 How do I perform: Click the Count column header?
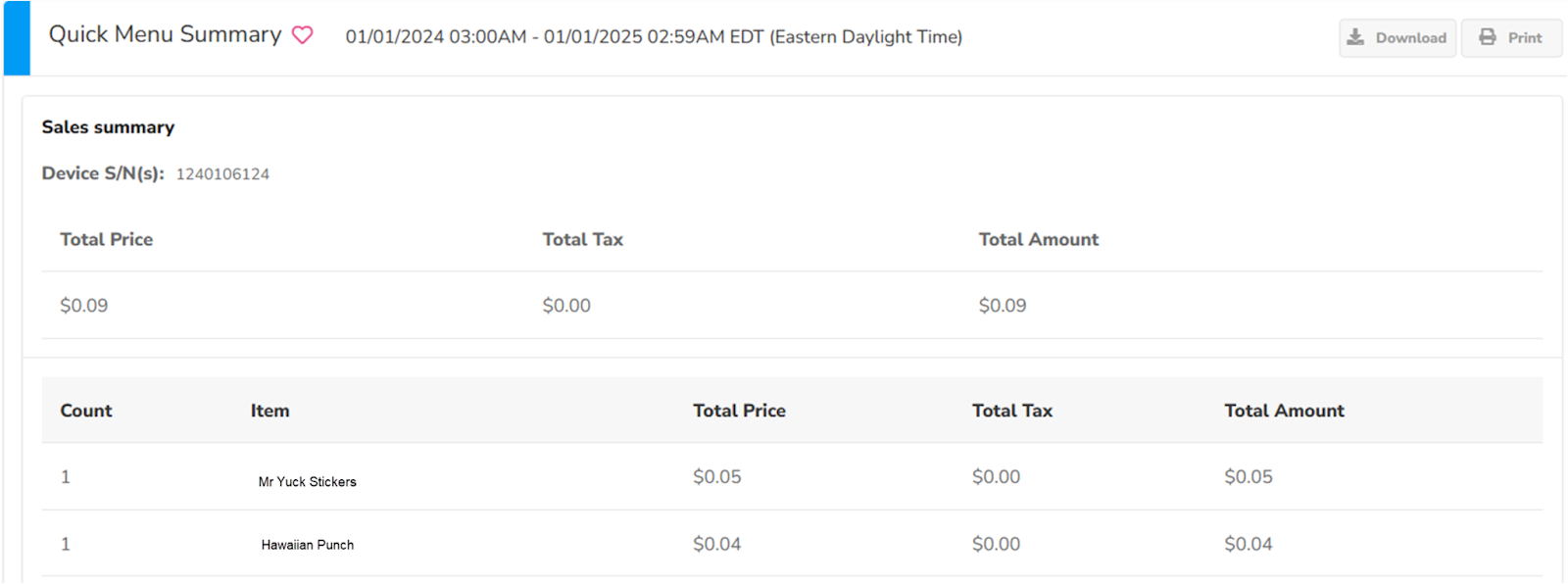tap(86, 411)
